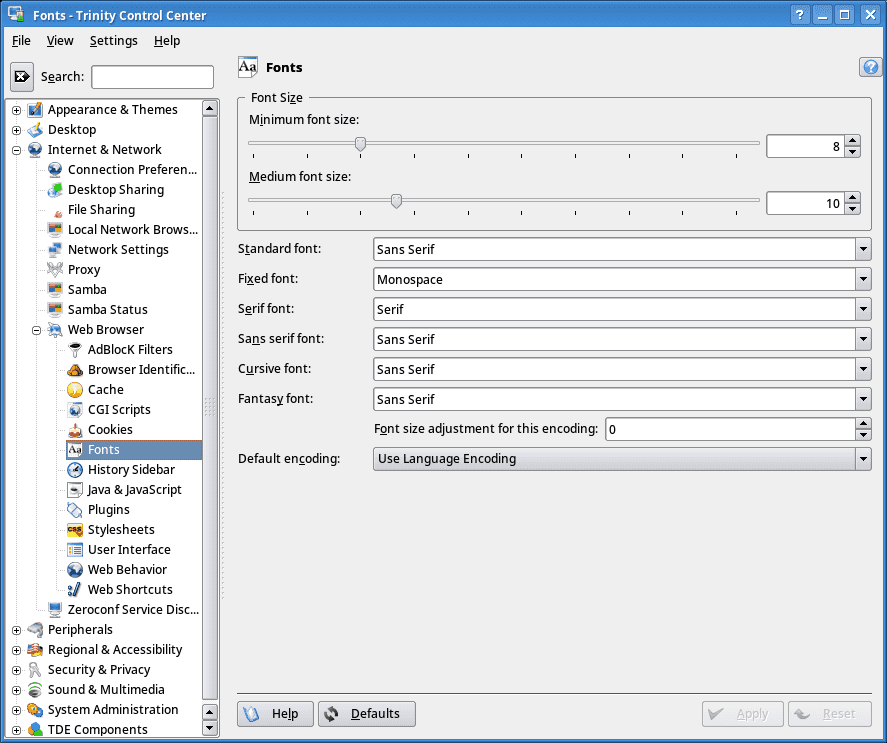Click the font size adjustment value field

point(730,429)
